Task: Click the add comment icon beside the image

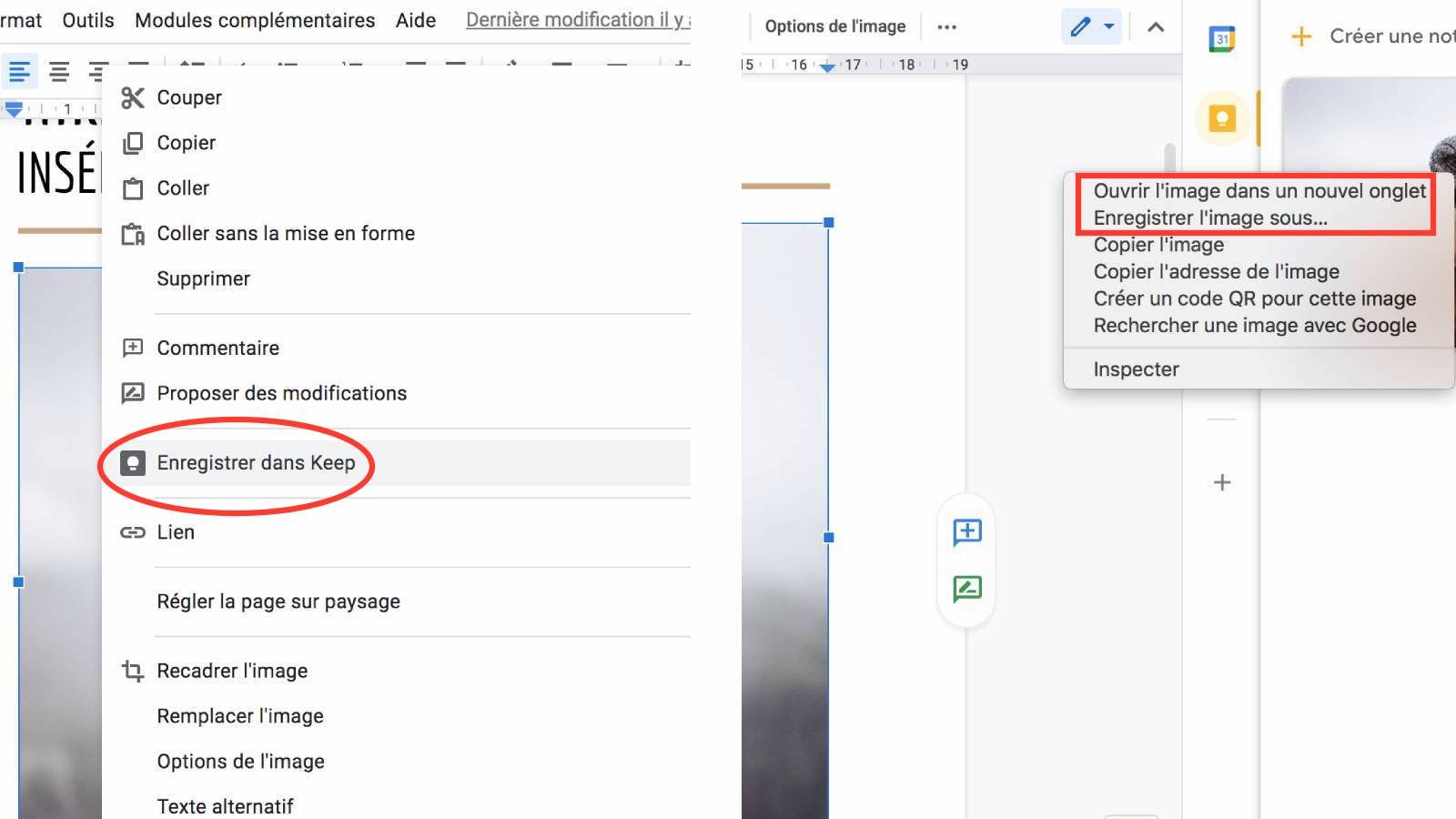Action: [966, 533]
